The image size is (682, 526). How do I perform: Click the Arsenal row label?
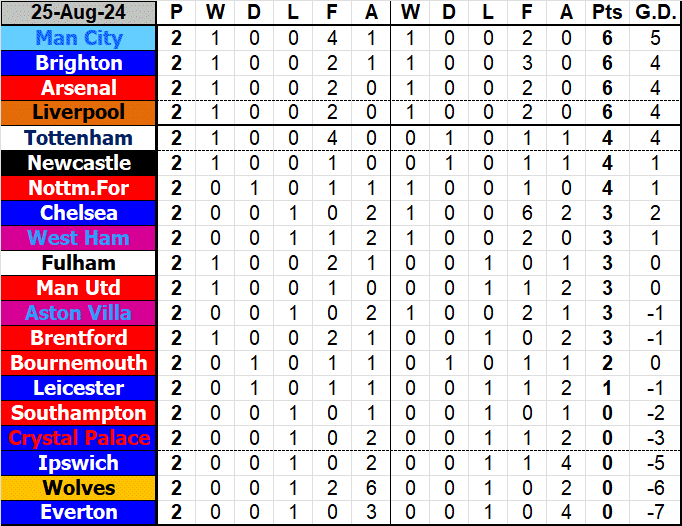79,88
